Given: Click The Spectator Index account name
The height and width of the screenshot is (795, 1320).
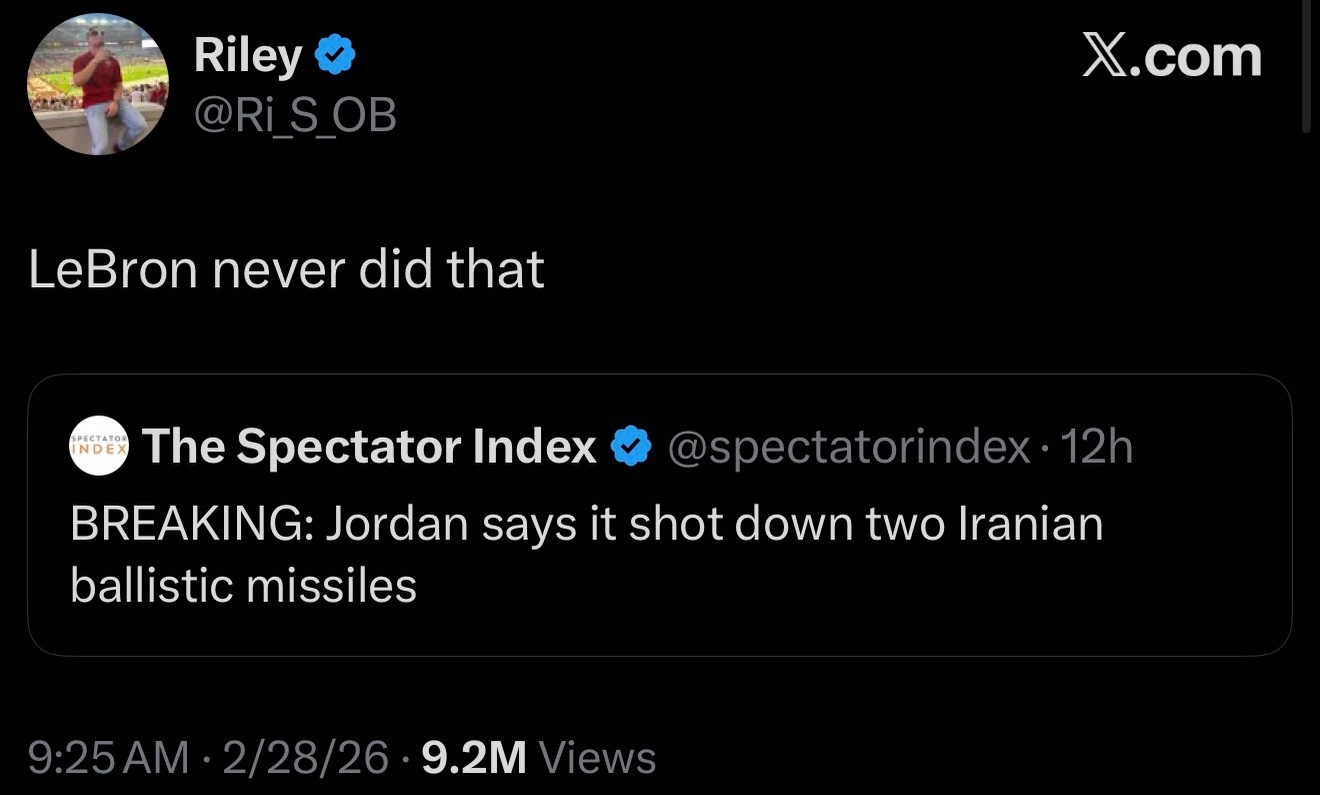Looking at the screenshot, I should point(369,447).
